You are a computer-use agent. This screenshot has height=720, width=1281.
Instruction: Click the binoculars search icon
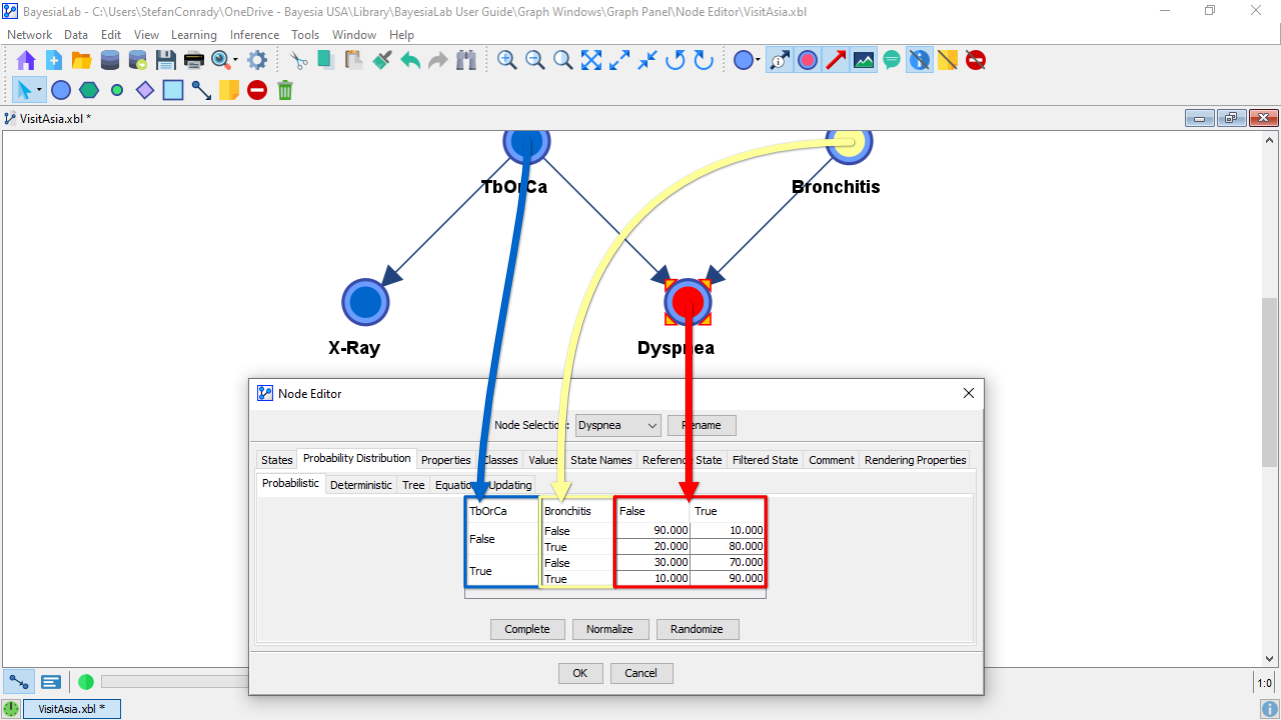(466, 60)
